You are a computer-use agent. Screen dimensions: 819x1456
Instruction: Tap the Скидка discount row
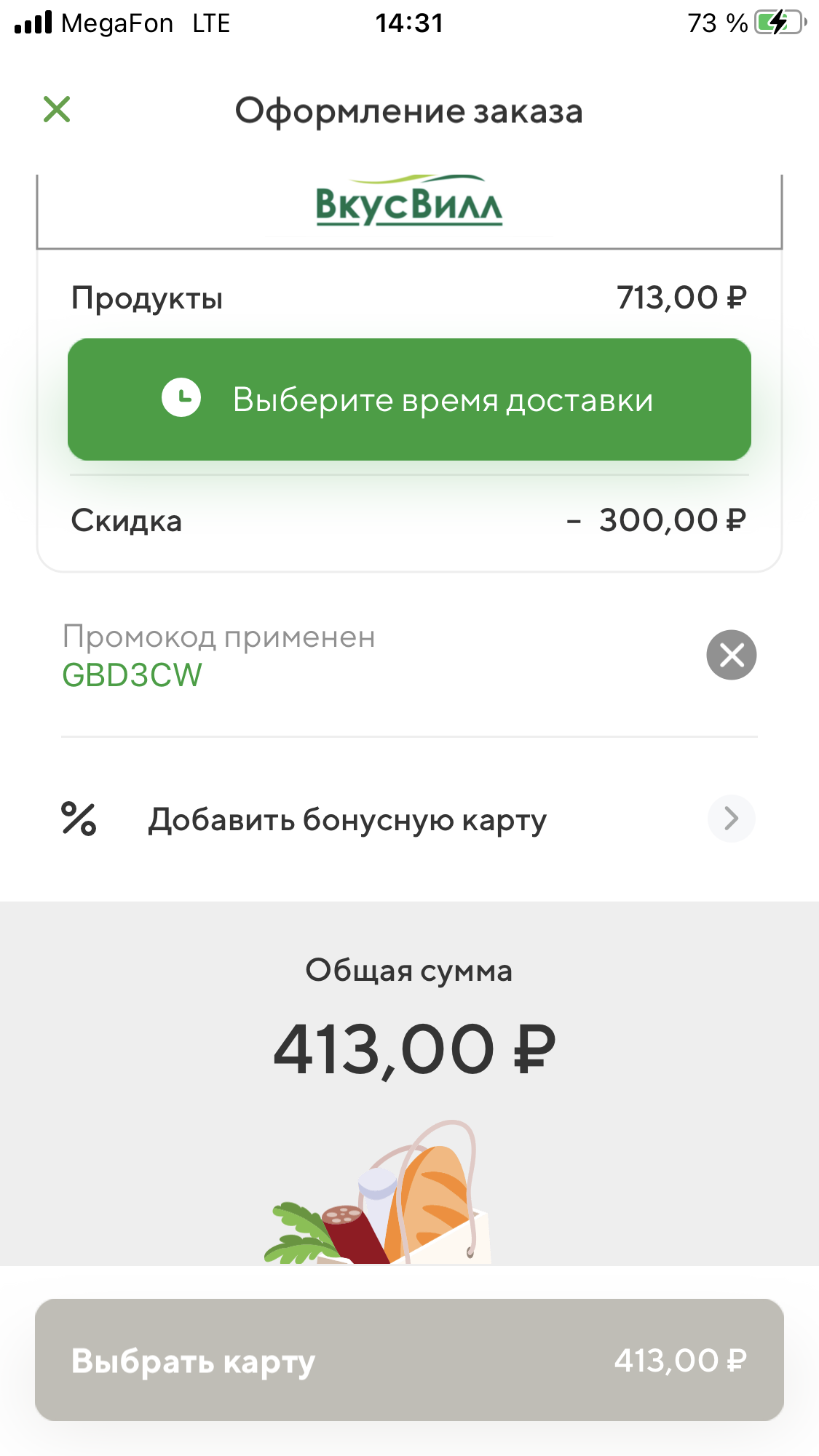click(x=409, y=521)
